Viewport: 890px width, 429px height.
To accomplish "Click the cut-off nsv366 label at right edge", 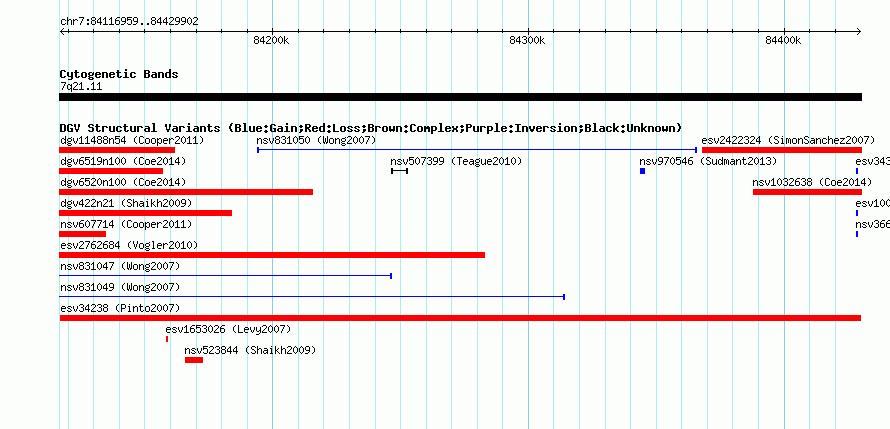I will (x=872, y=224).
